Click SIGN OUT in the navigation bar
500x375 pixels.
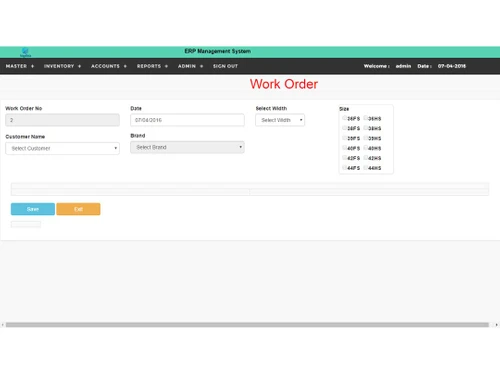[225, 66]
